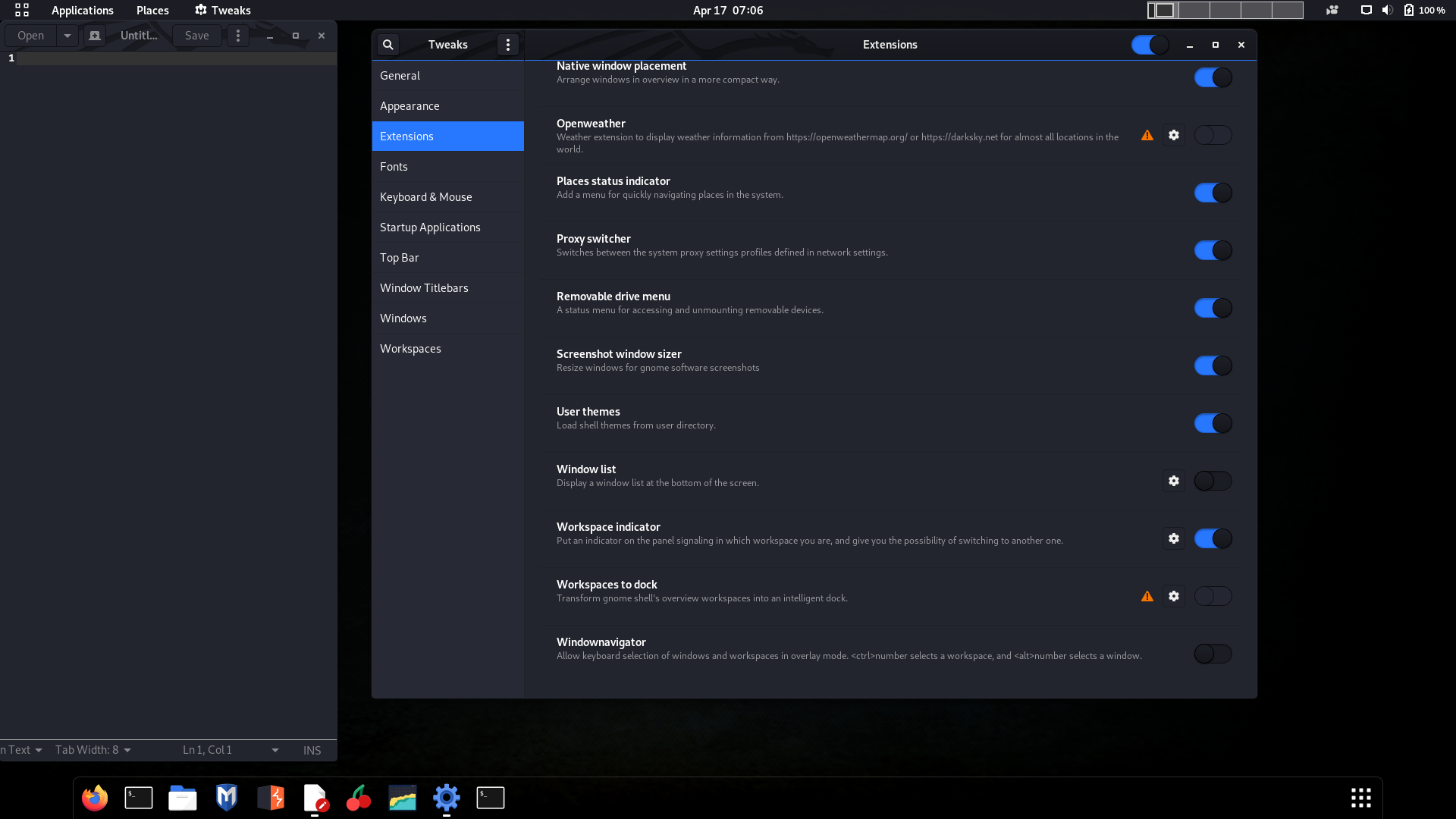Launch Firefox from the dock
Image resolution: width=1456 pixels, height=819 pixels.
click(x=95, y=798)
